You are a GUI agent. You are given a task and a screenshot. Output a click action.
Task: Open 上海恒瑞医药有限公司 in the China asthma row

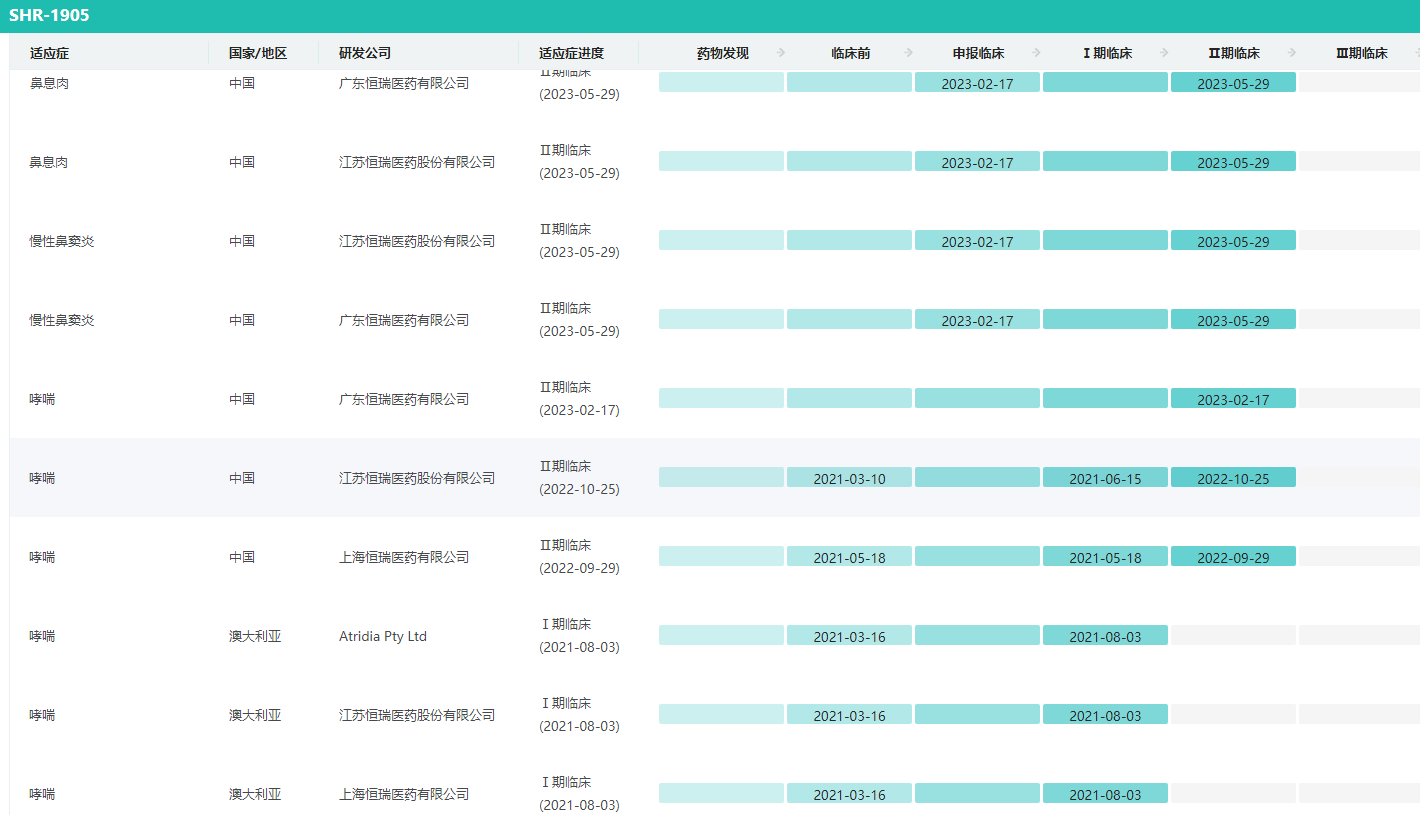[404, 557]
